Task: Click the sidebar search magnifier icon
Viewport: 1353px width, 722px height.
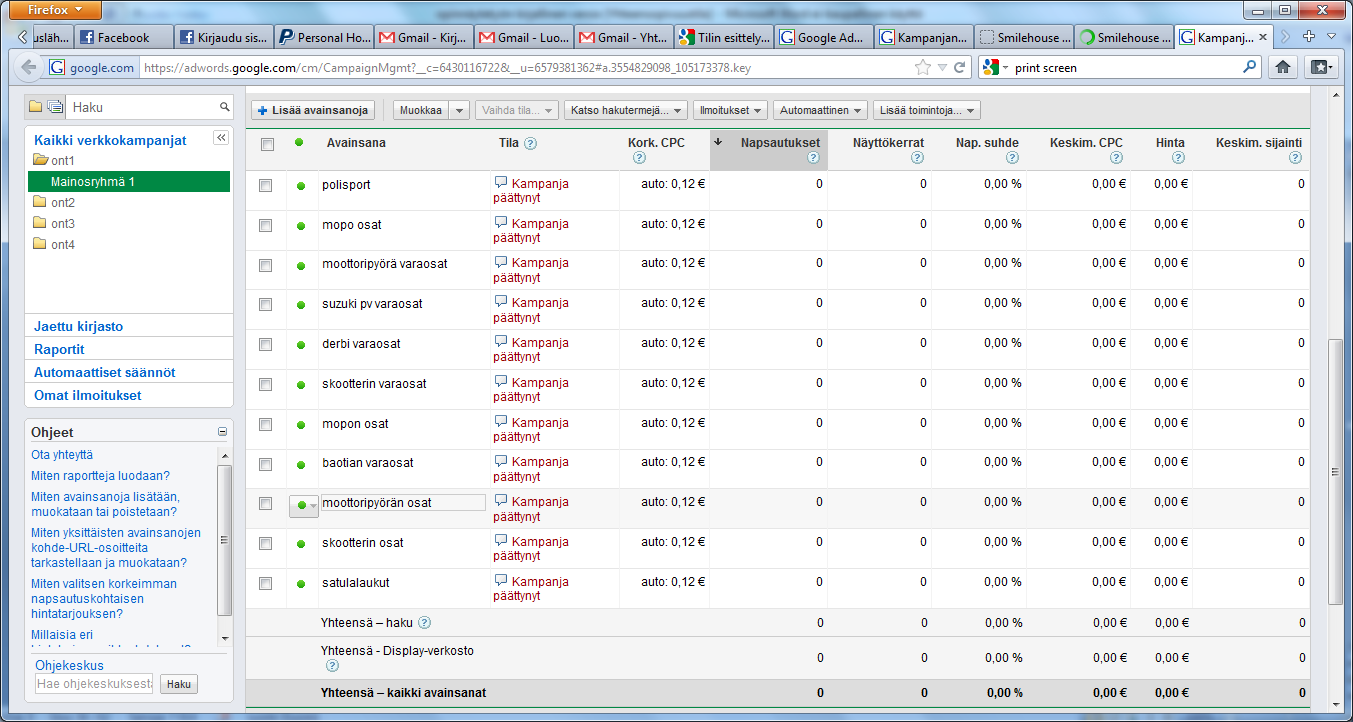Action: [x=225, y=107]
